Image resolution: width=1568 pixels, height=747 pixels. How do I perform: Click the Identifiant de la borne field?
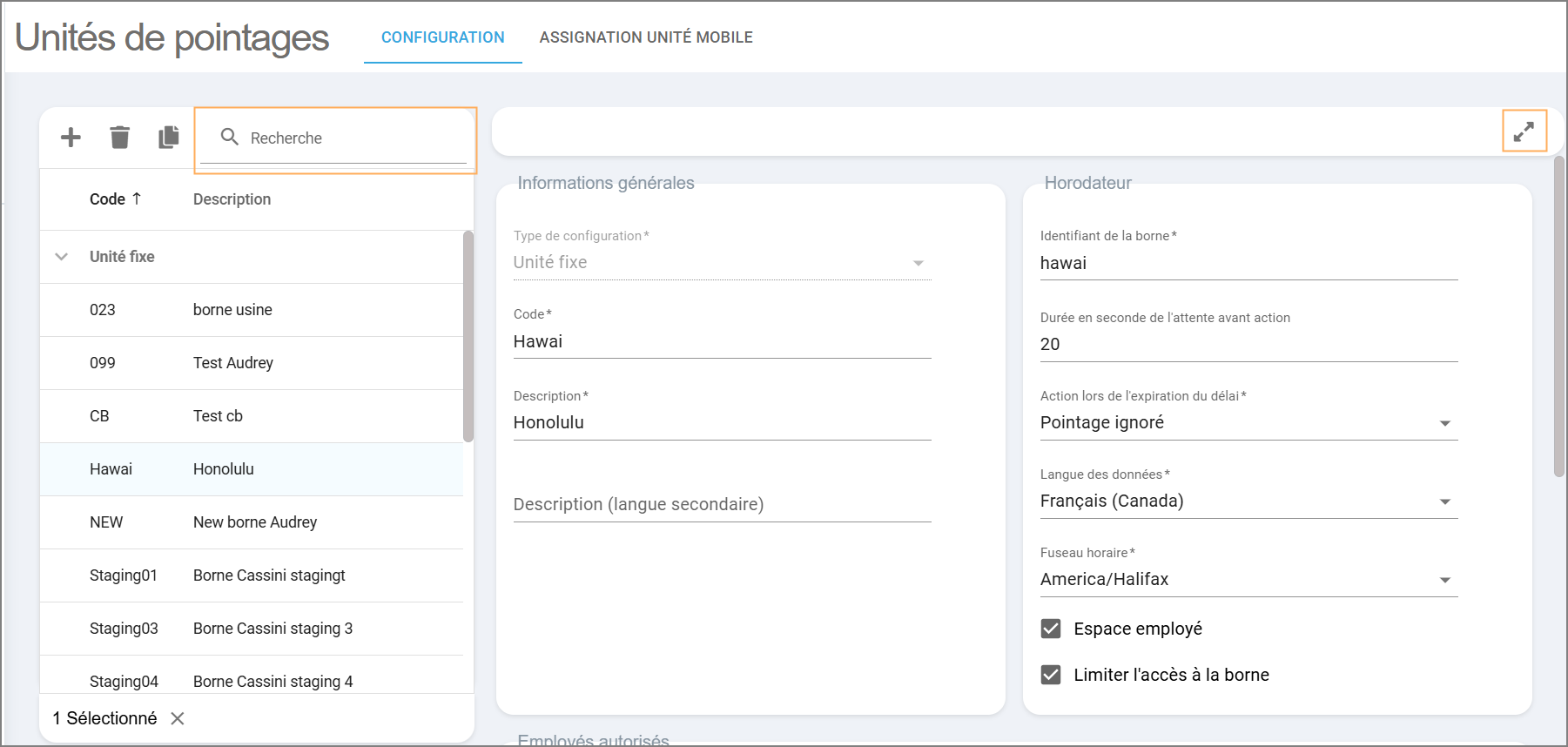pyautogui.click(x=1248, y=263)
